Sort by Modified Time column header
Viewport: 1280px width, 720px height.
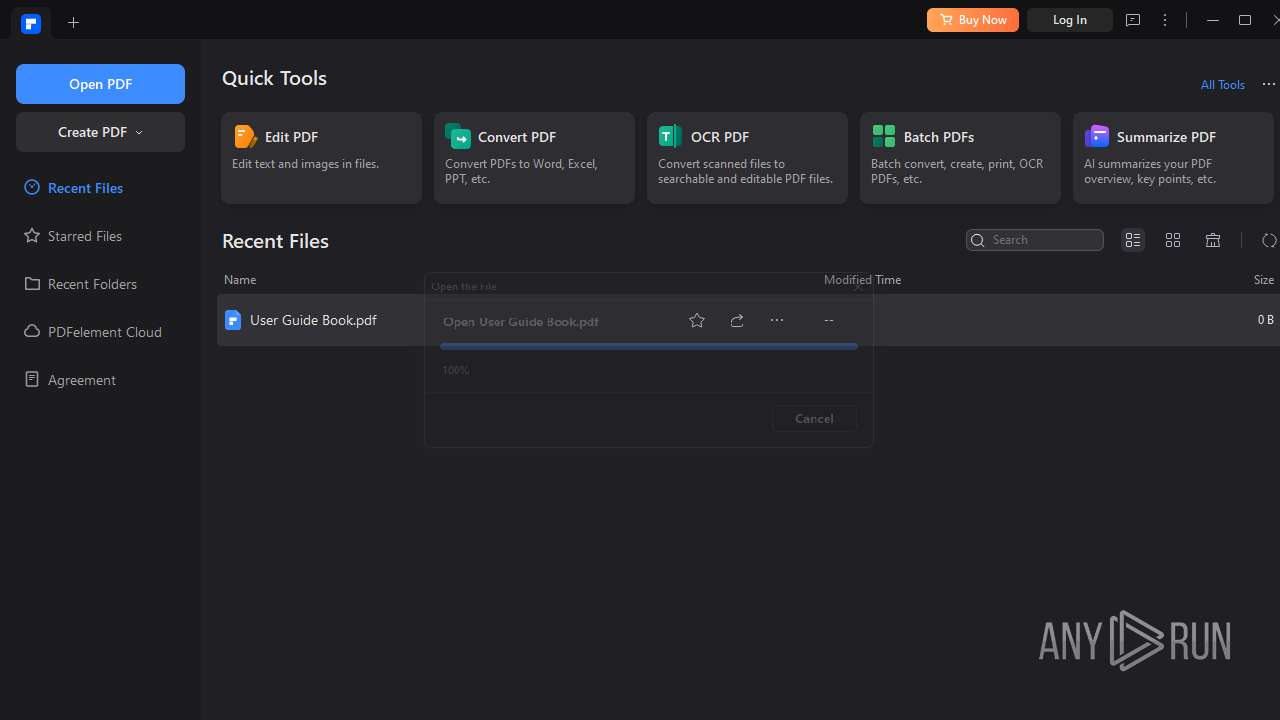[862, 280]
